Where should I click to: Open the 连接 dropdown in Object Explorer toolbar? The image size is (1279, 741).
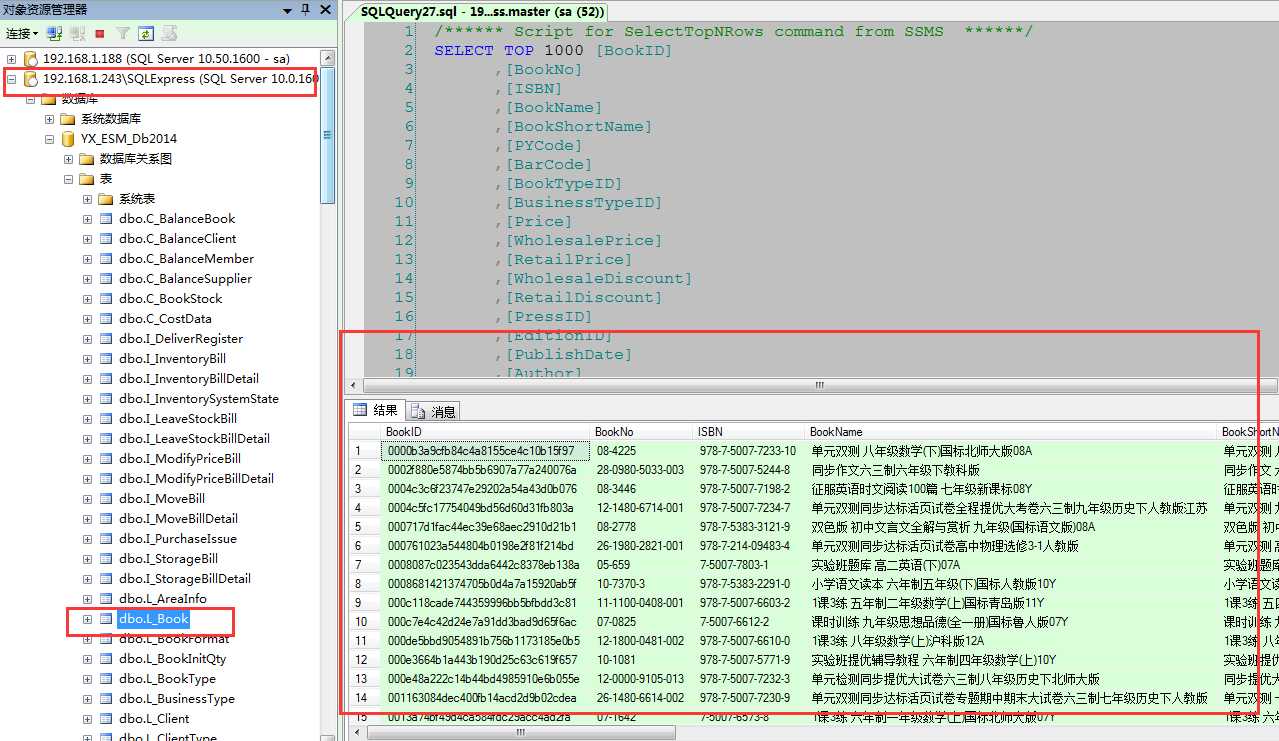tap(21, 34)
